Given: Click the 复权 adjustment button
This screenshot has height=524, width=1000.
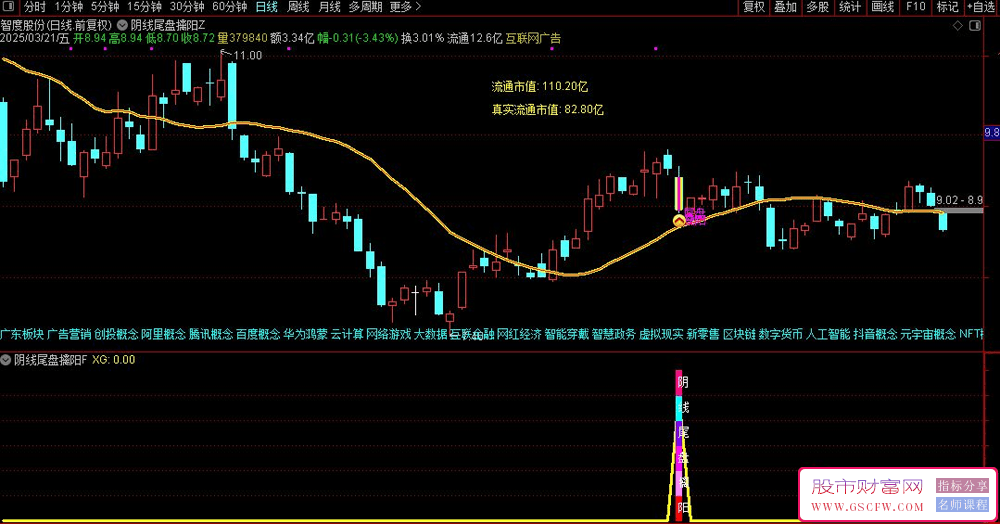Looking at the screenshot, I should tap(754, 7).
